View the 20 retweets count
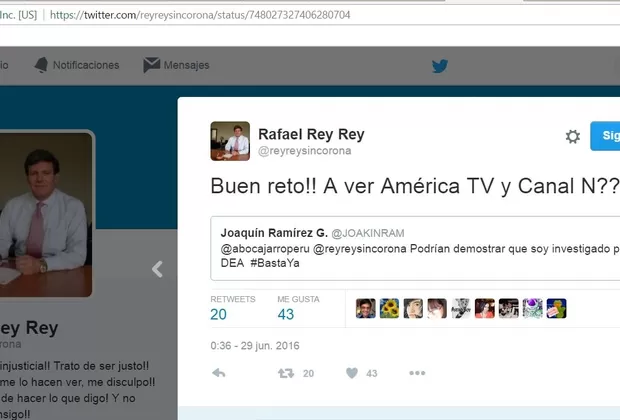This screenshot has width=620, height=420. [x=218, y=314]
